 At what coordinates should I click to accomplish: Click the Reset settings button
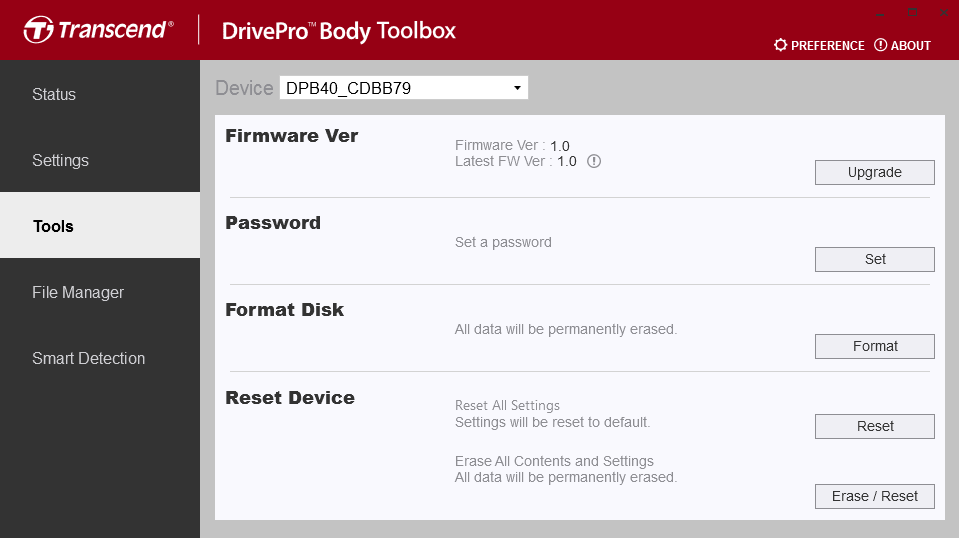(x=875, y=426)
